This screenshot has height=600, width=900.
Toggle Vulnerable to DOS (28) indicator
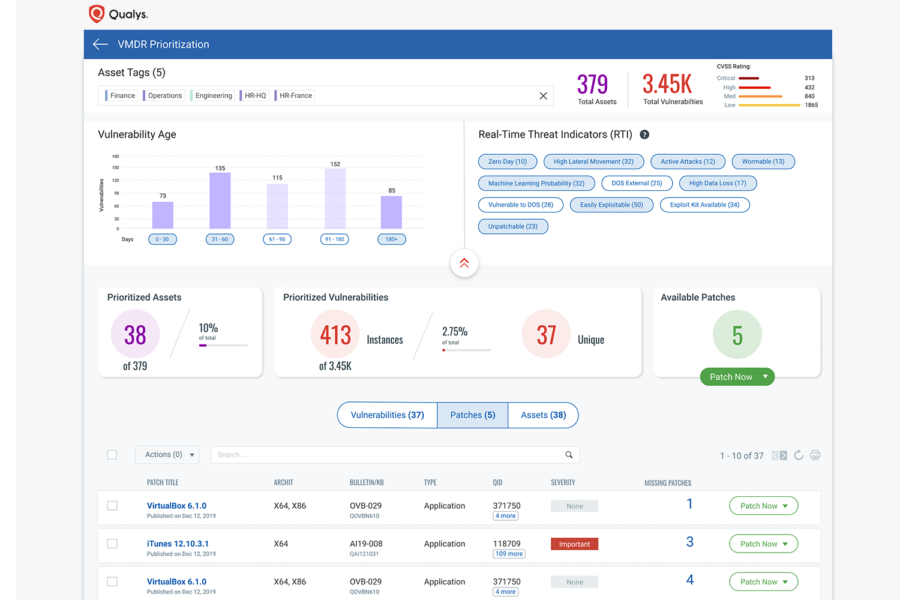(x=521, y=205)
